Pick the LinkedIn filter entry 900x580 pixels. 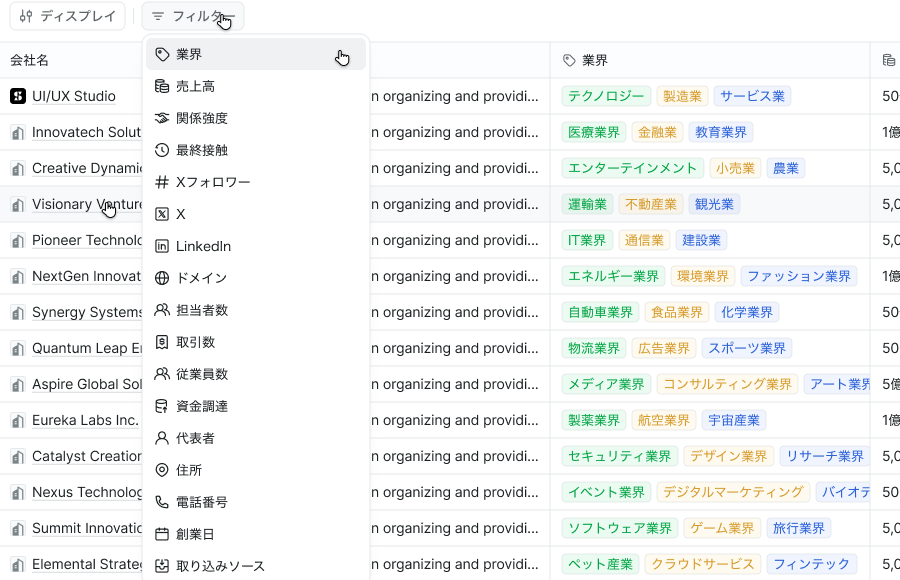255,246
